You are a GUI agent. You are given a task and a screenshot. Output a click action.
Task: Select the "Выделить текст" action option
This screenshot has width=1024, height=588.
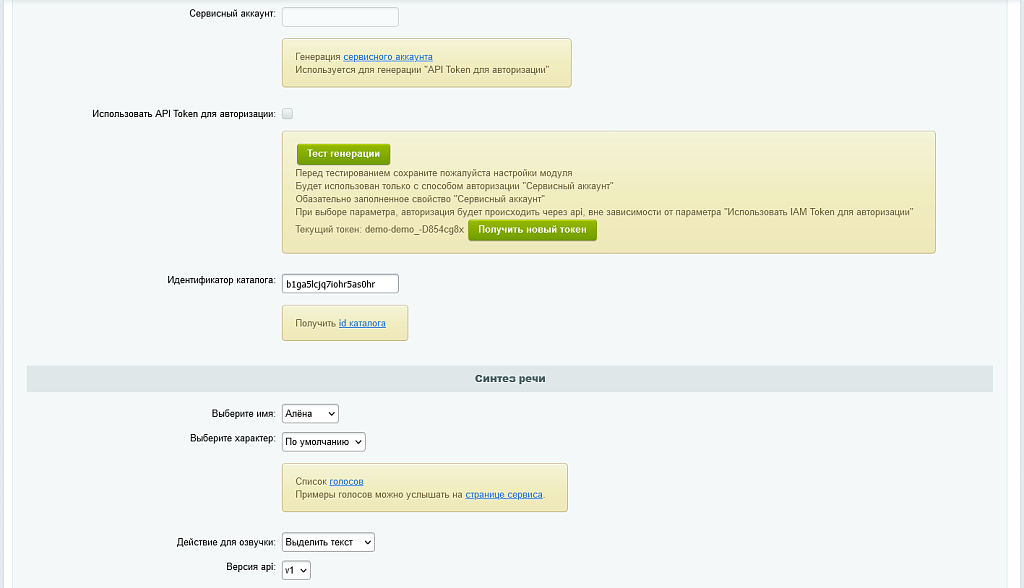[x=328, y=541]
